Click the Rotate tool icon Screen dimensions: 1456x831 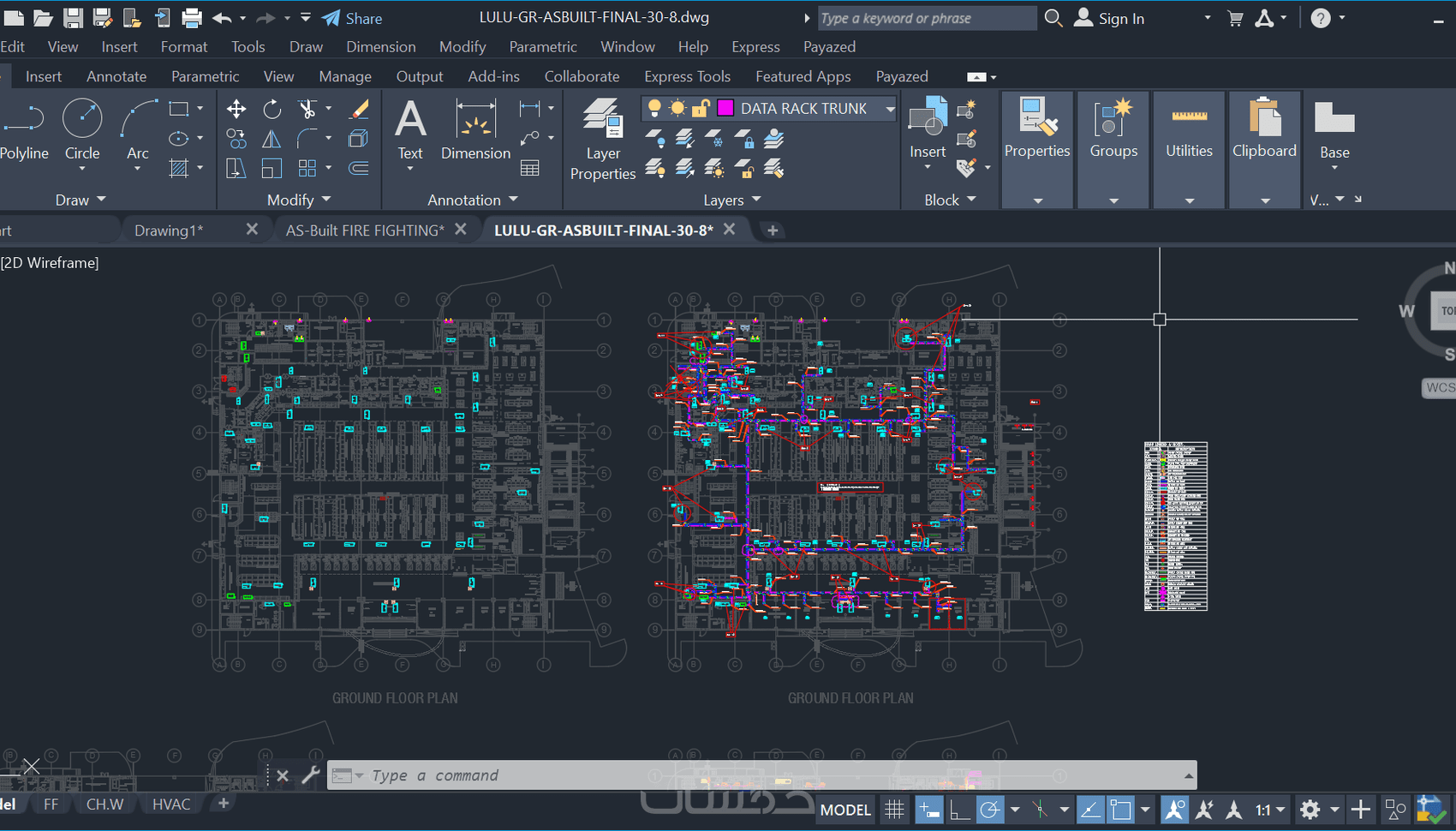[x=272, y=109]
